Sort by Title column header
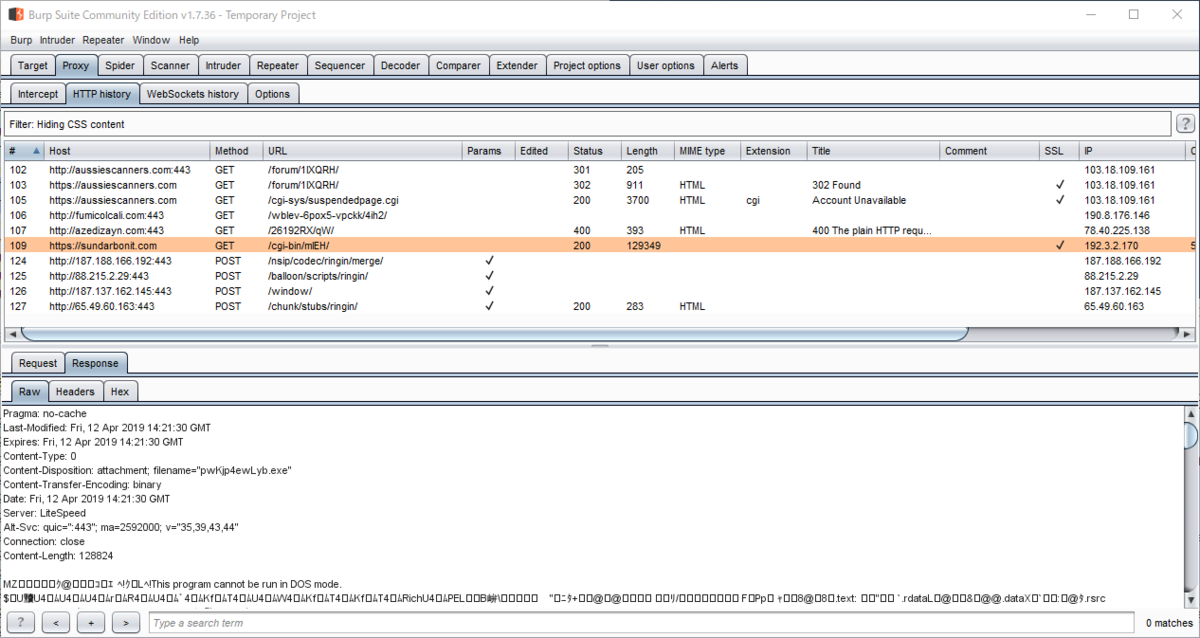Viewport: 1200px width, 638px height. 874,151
